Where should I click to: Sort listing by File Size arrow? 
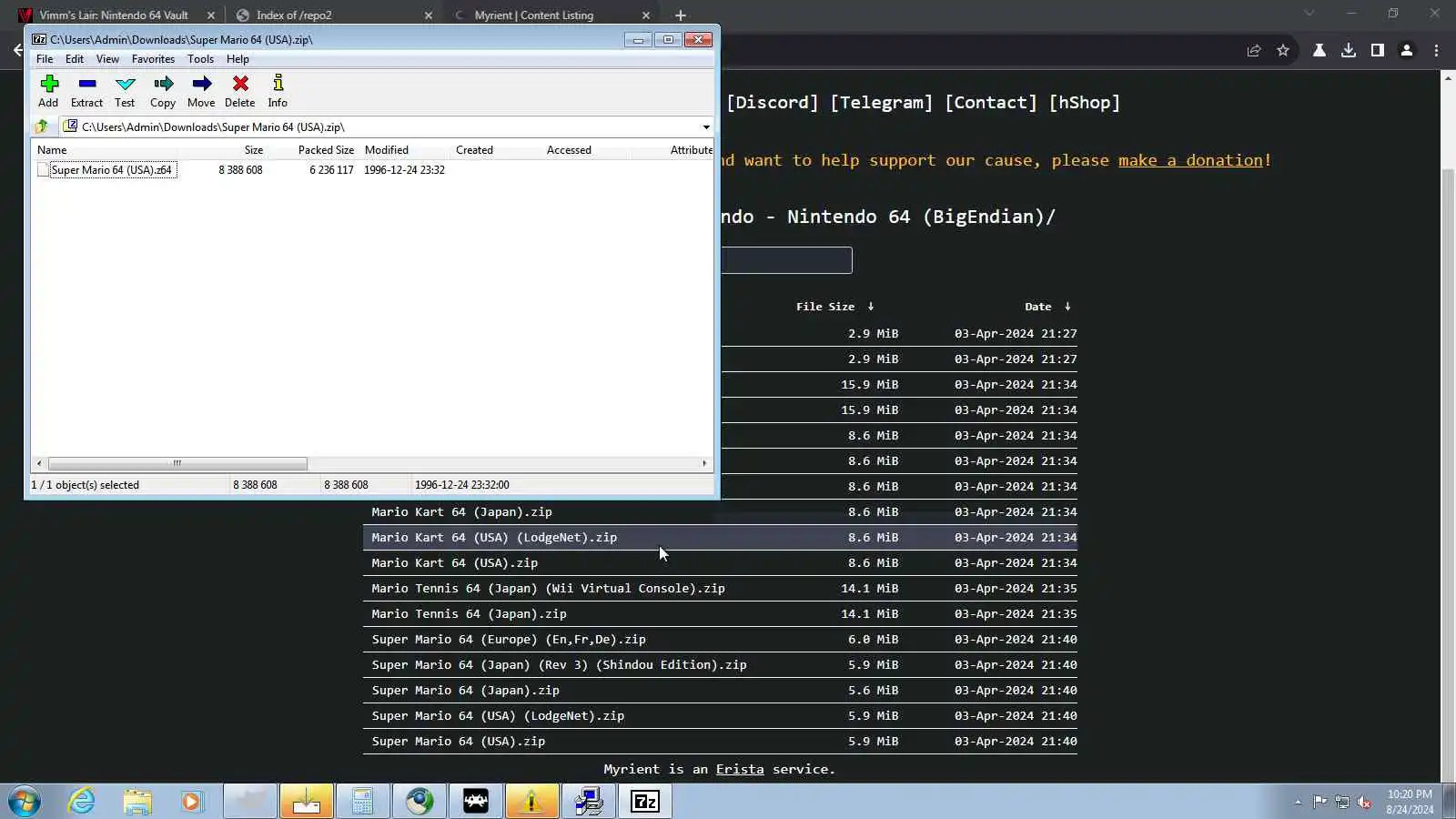tap(871, 307)
